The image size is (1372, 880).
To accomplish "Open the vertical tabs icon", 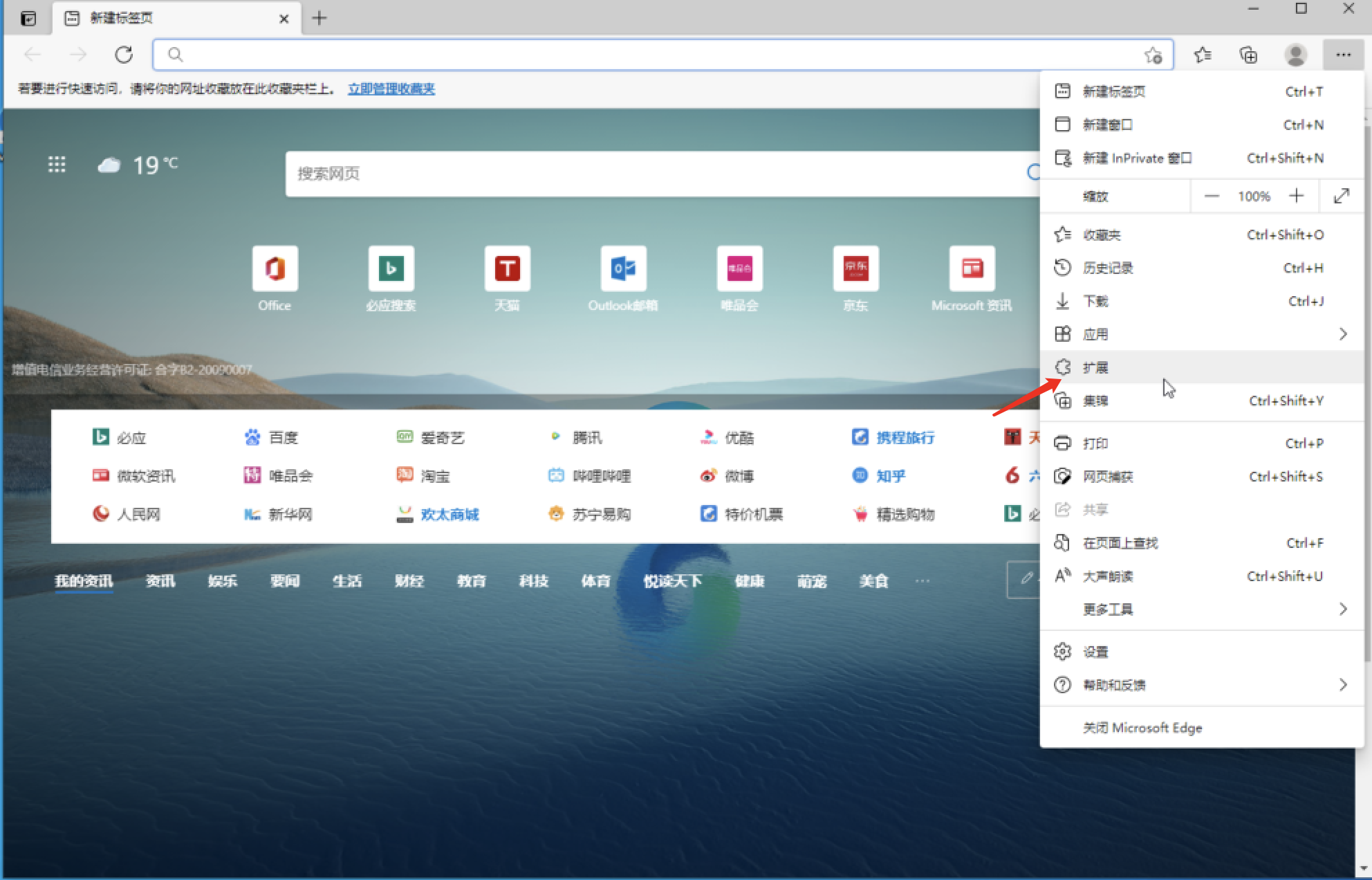I will coord(28,19).
